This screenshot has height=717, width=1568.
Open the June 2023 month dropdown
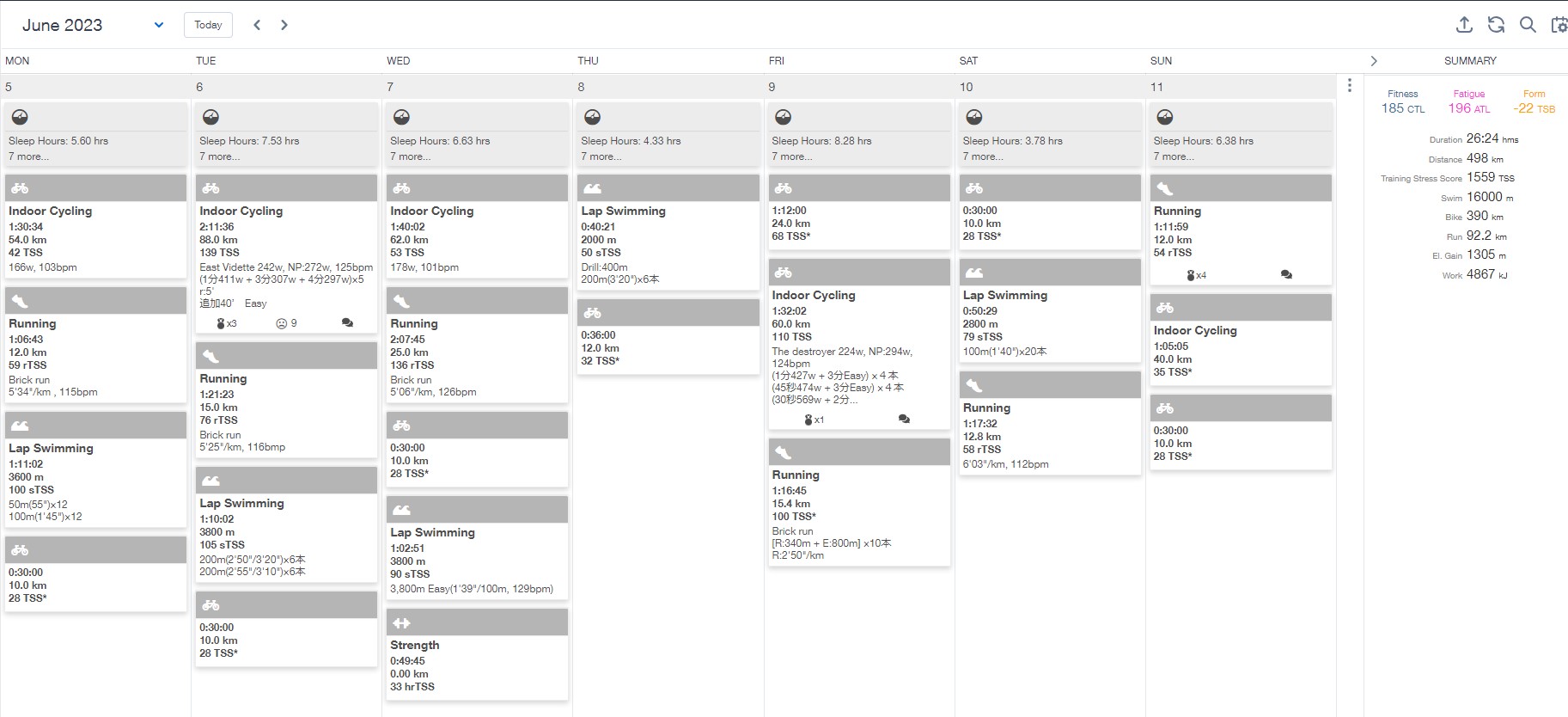coord(92,25)
